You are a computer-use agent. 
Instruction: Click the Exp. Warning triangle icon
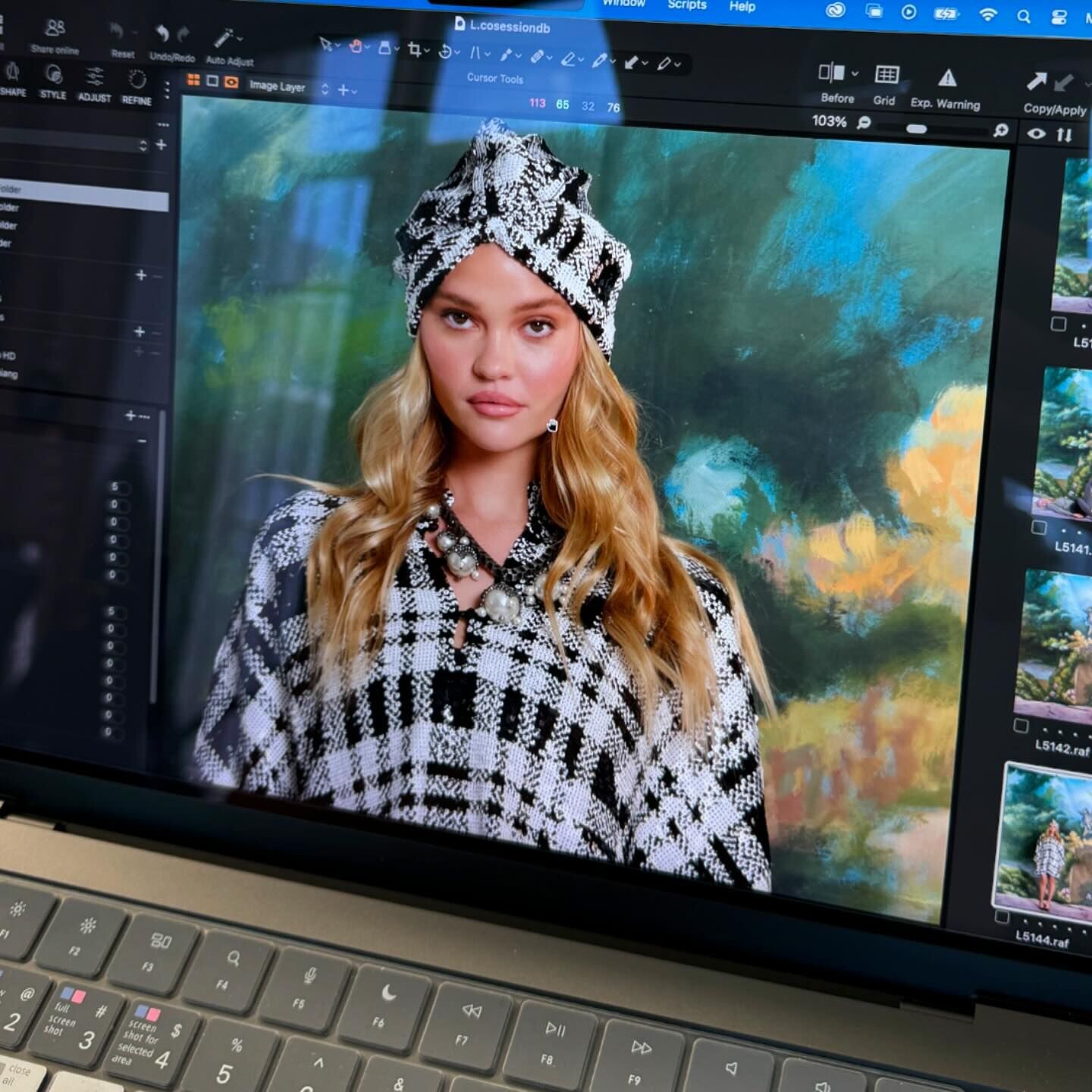click(x=947, y=77)
